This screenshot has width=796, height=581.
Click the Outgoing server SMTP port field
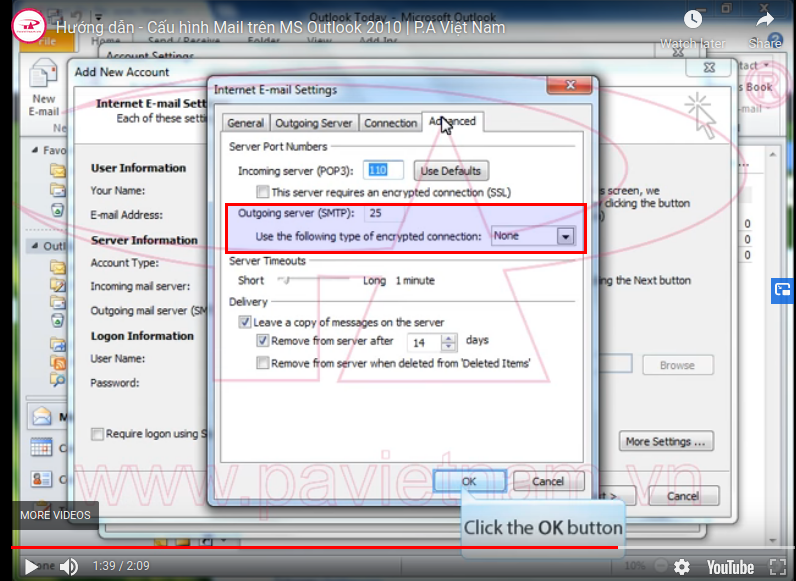pos(385,213)
